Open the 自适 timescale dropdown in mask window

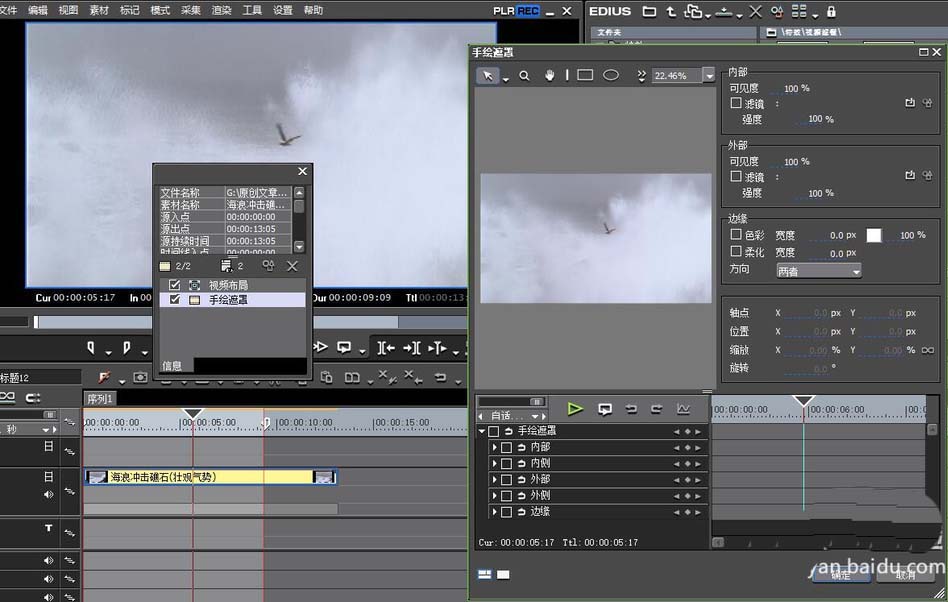tap(534, 416)
